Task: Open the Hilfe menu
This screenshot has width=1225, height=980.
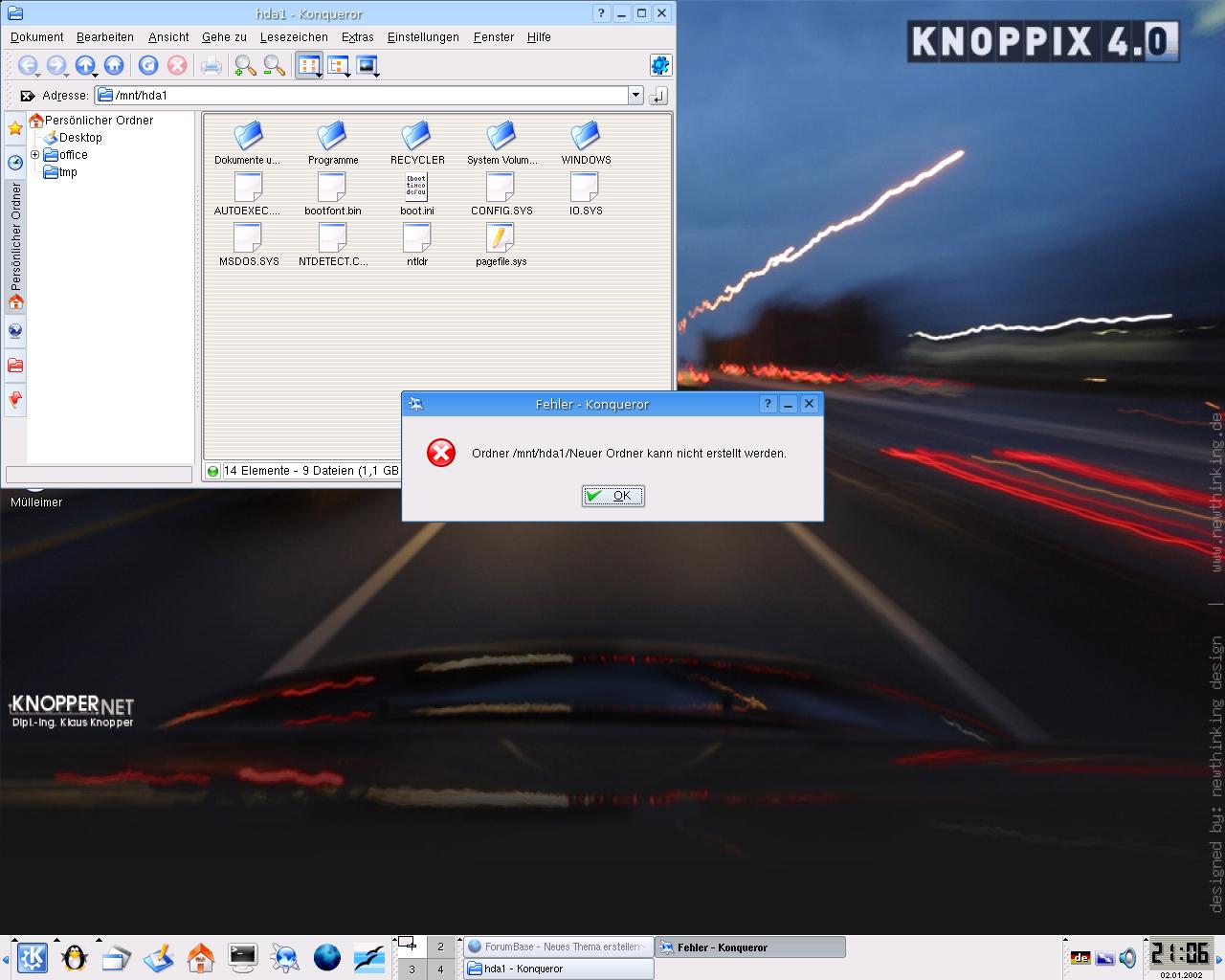Action: point(539,37)
